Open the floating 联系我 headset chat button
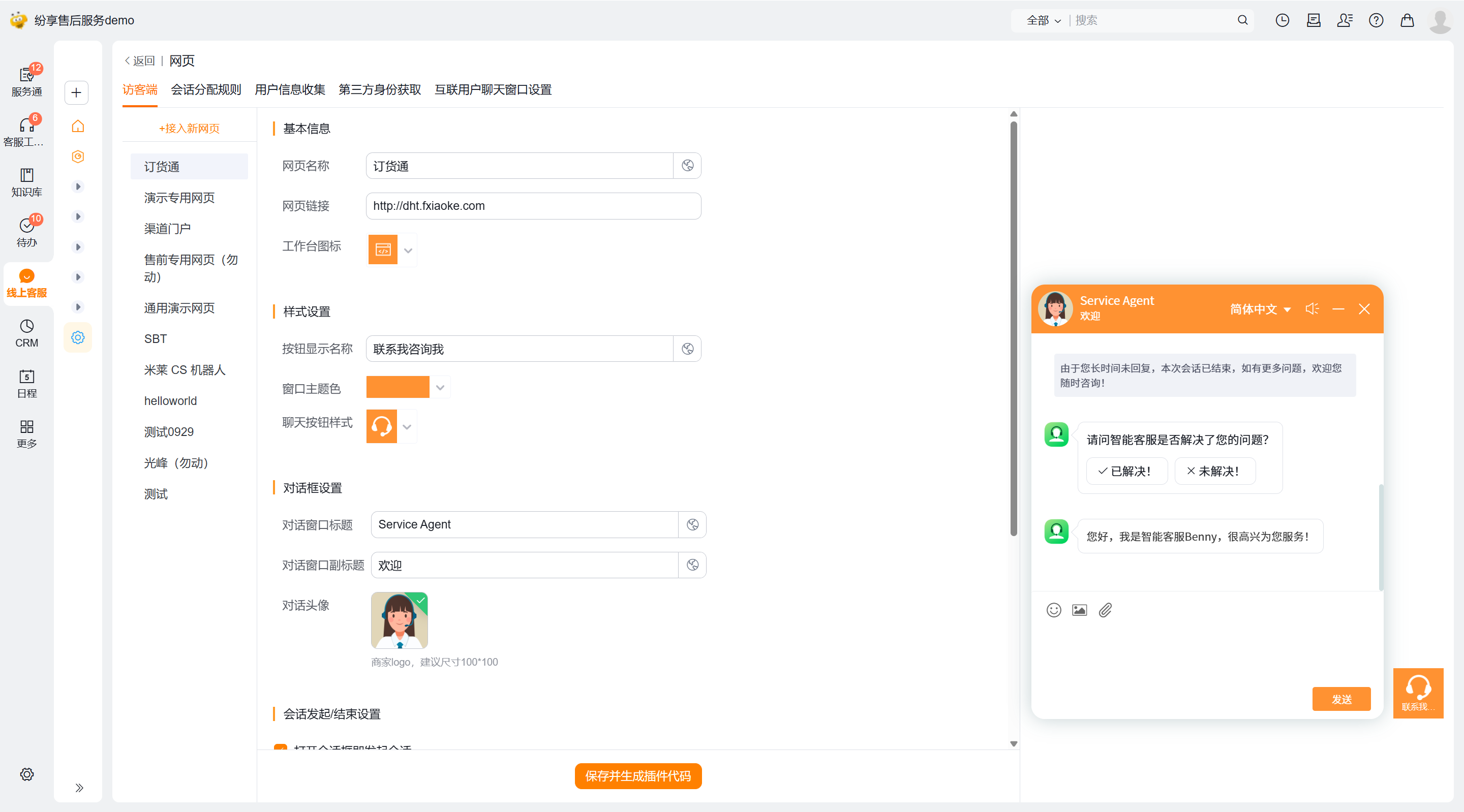Viewport: 1464px width, 812px height. click(x=1417, y=692)
